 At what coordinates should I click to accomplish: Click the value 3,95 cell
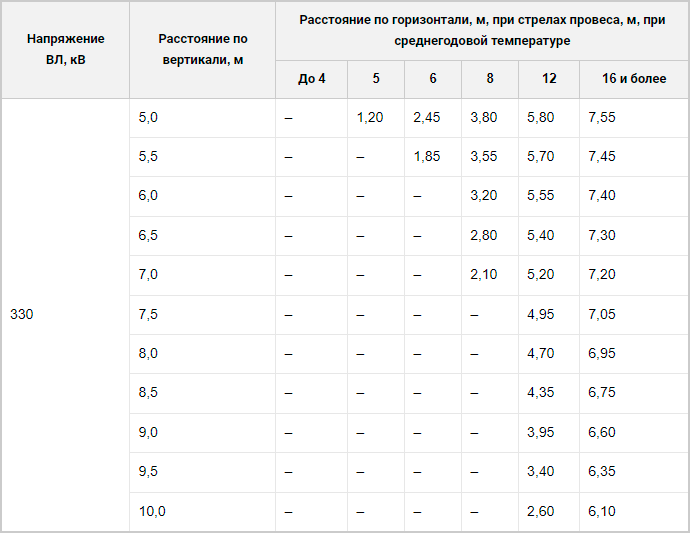tap(549, 433)
